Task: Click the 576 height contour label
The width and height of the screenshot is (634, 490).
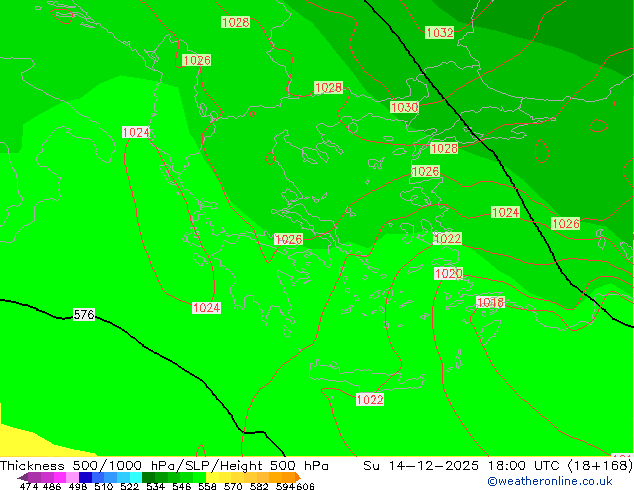Action: coord(84,314)
